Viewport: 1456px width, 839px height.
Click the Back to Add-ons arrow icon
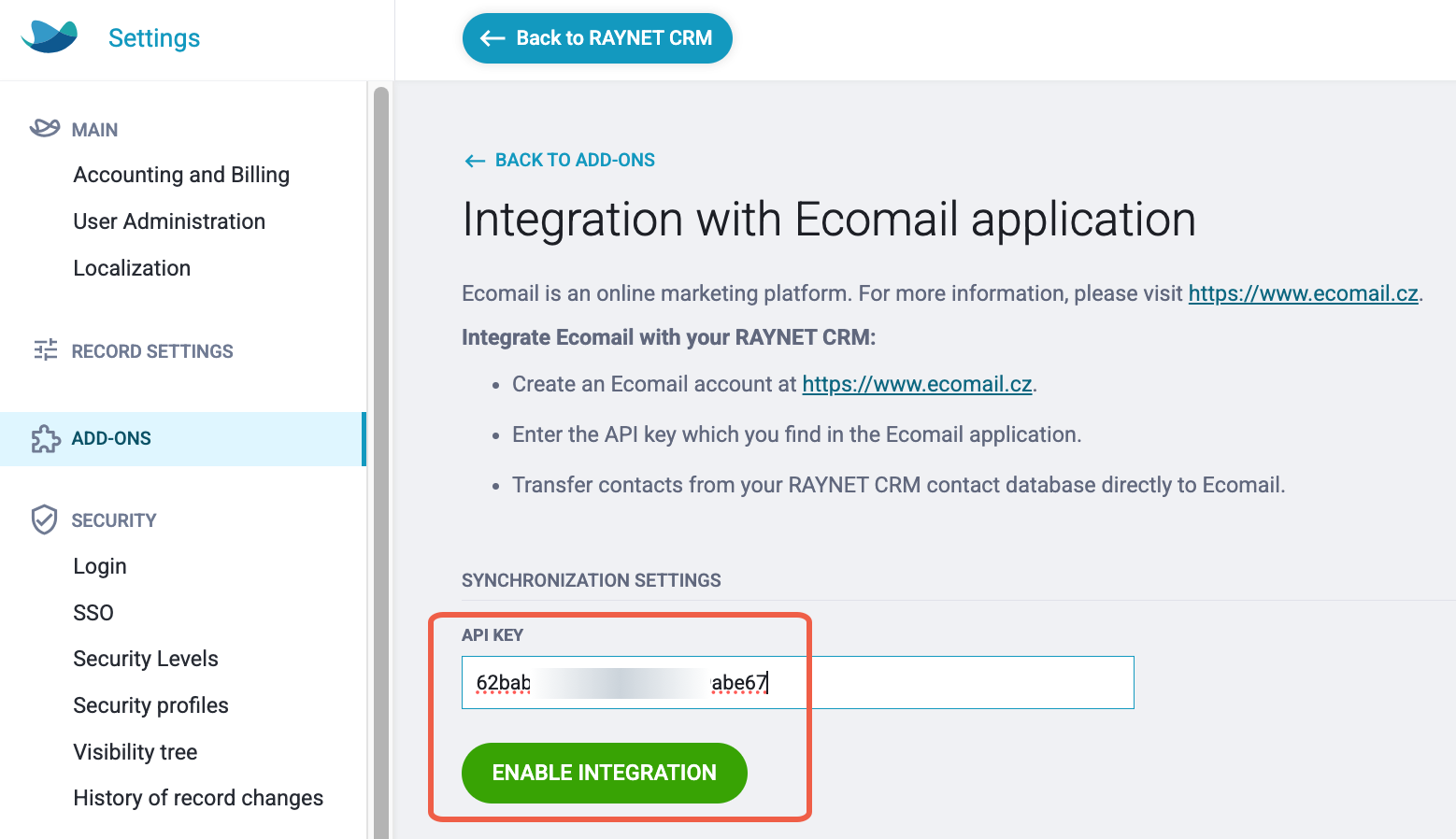475,161
